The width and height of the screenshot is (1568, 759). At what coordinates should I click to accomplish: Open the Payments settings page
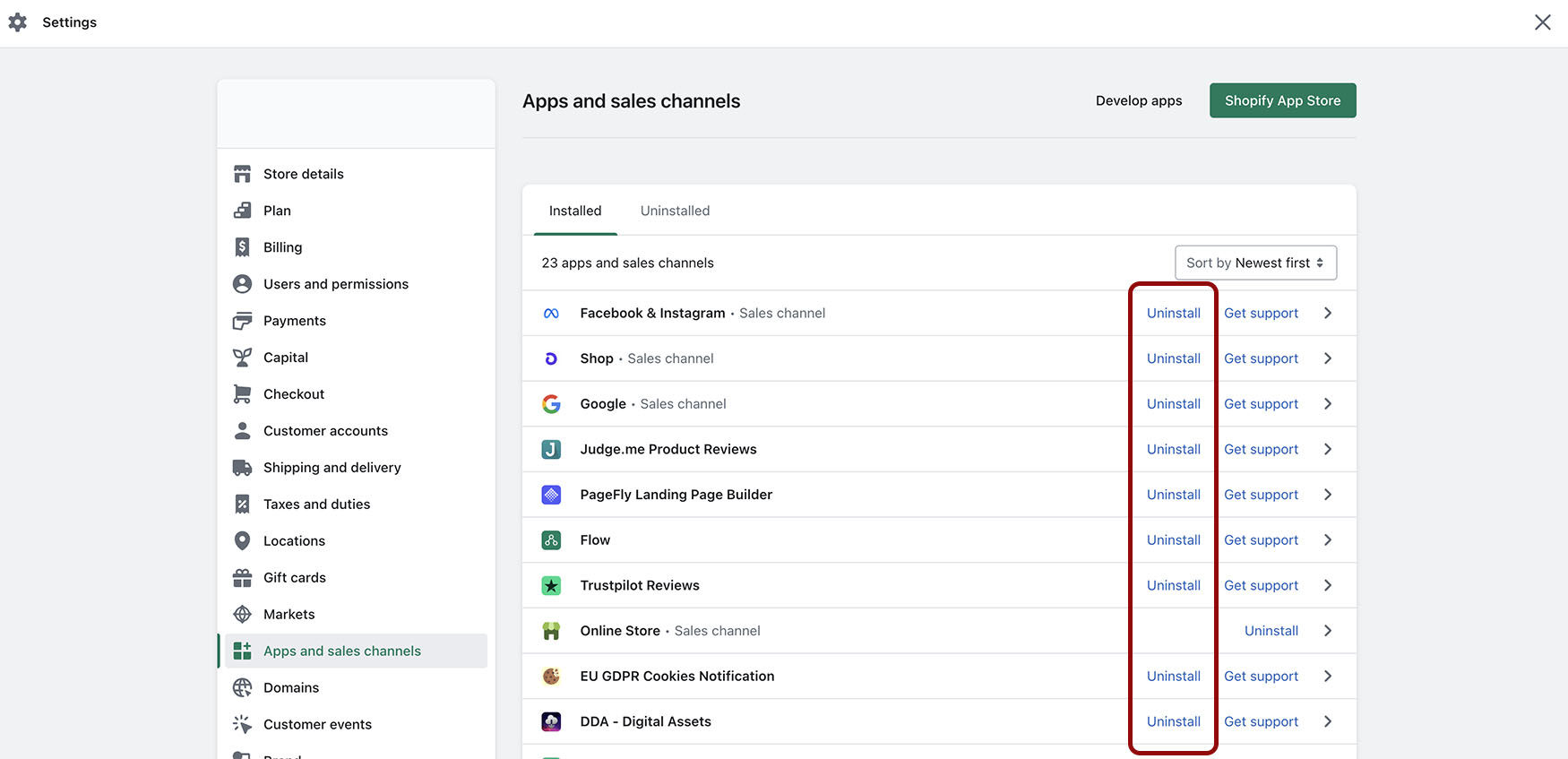(x=355, y=321)
